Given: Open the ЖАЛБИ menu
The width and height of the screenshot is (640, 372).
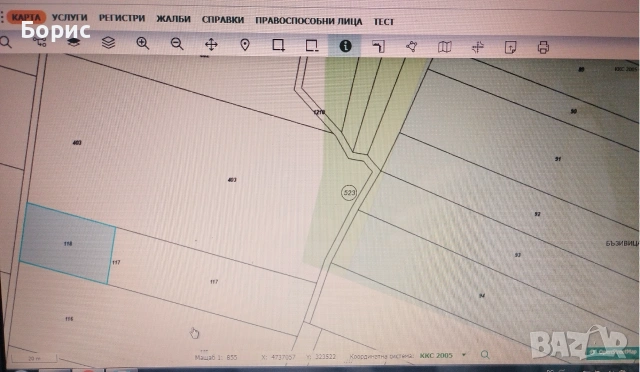Looking at the screenshot, I should click(173, 19).
